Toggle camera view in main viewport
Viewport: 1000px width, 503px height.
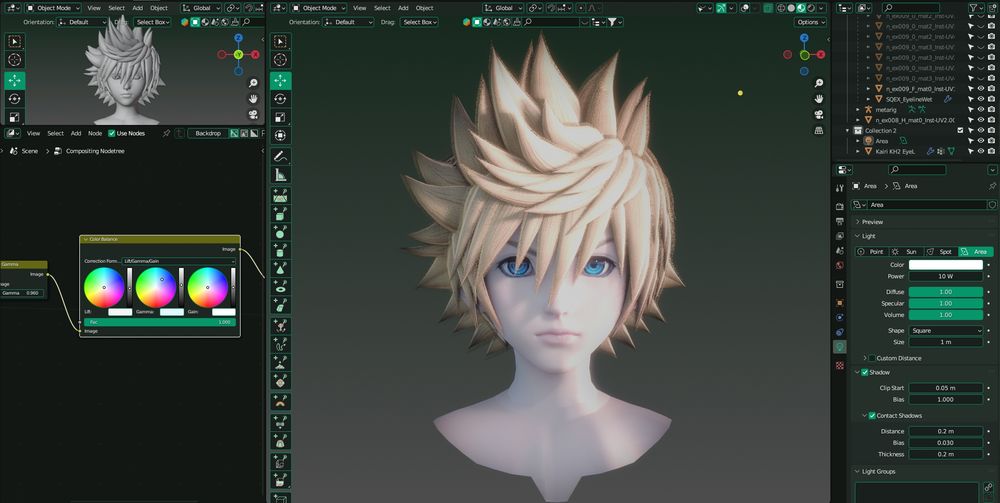click(x=819, y=115)
